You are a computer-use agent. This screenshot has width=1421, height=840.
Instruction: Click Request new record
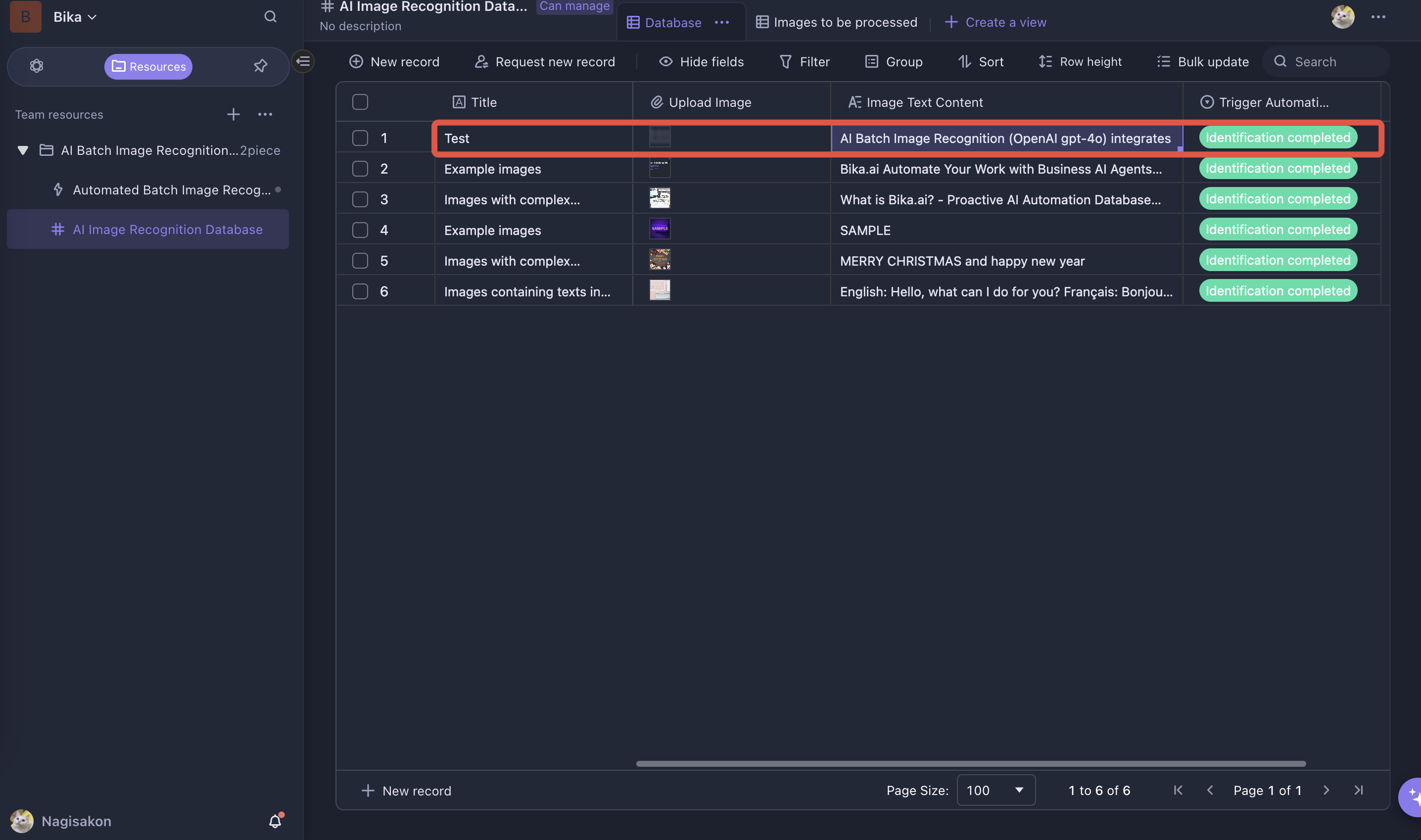[x=545, y=61]
